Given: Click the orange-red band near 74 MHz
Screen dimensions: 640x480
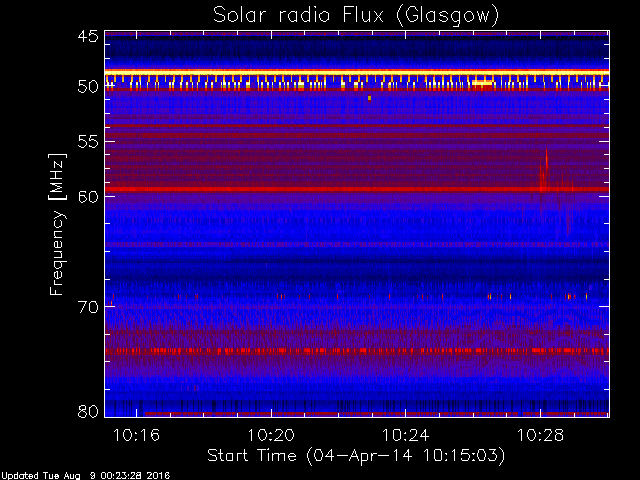Looking at the screenshot, I should click(300, 351).
